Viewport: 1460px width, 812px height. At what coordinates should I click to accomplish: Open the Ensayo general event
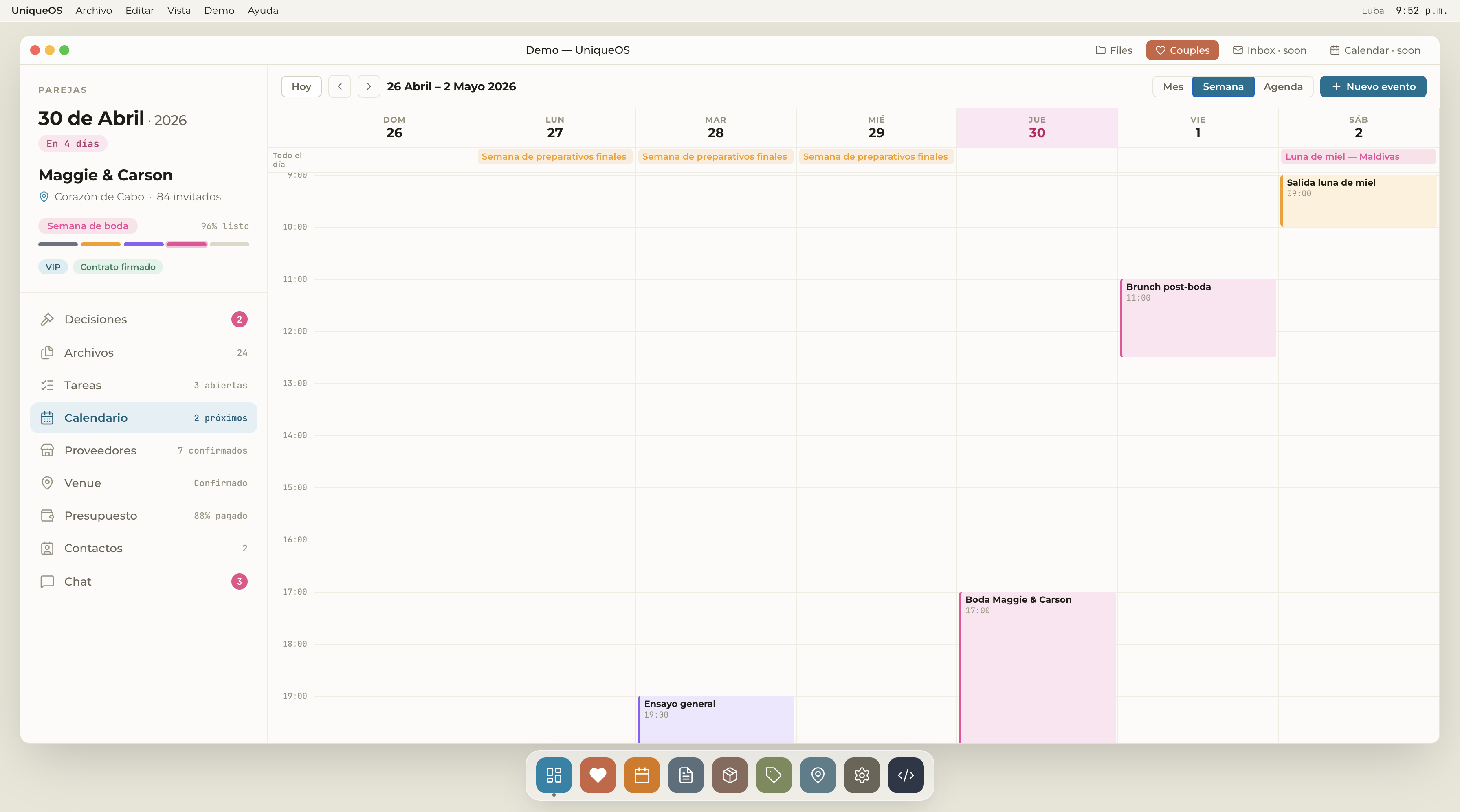716,719
